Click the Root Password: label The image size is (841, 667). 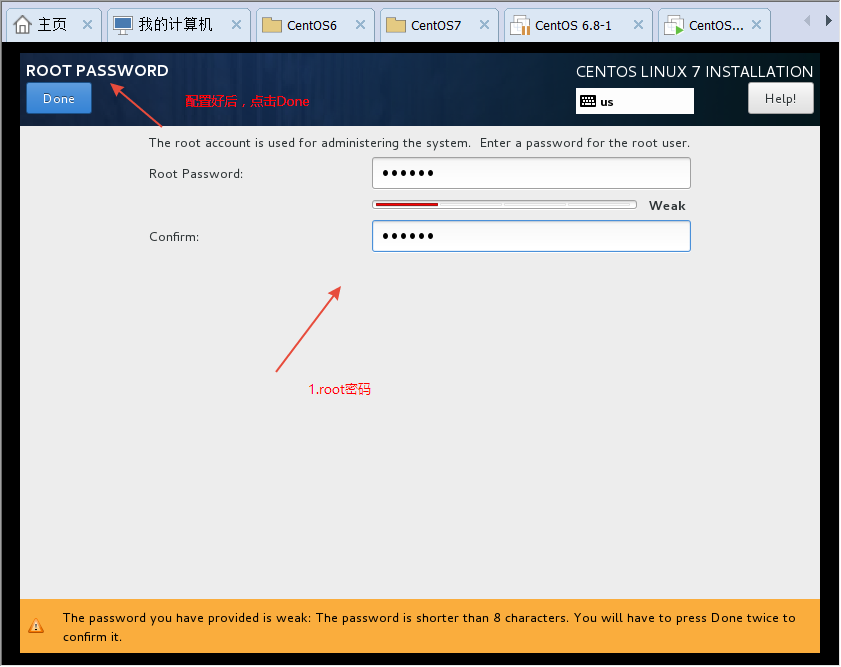[196, 174]
